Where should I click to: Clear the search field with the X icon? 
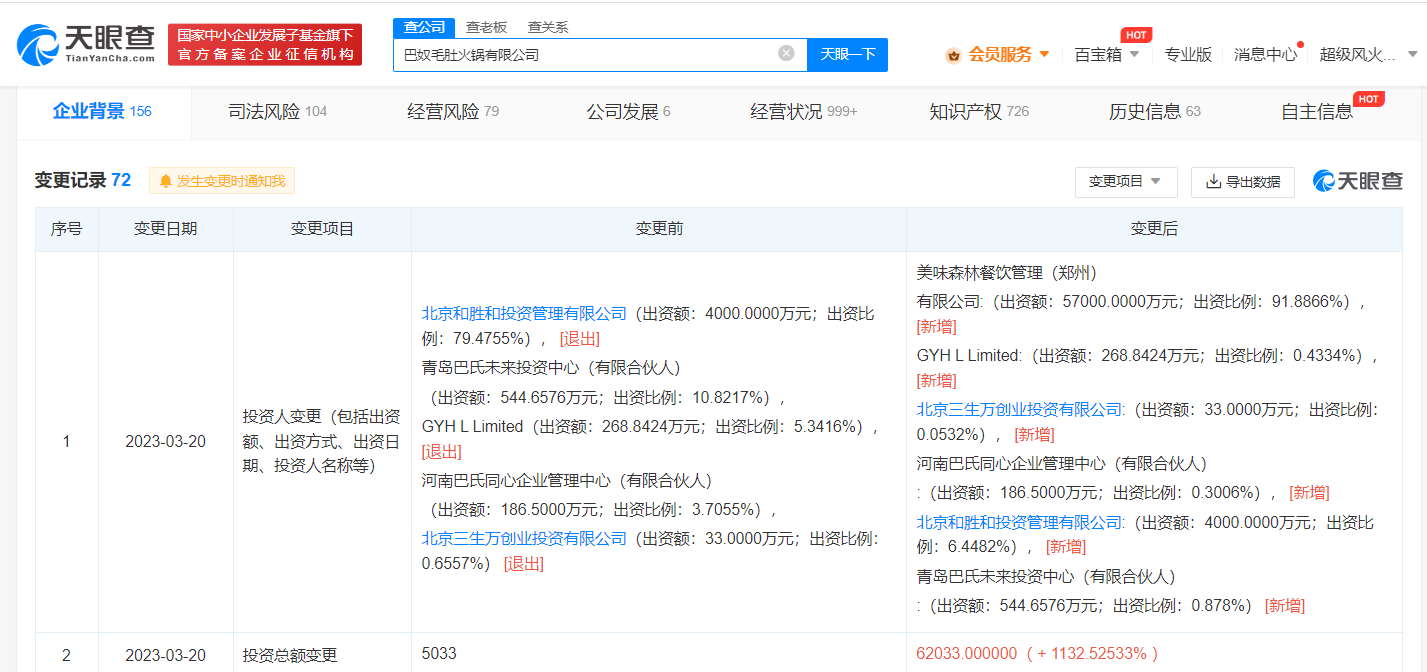[786, 54]
